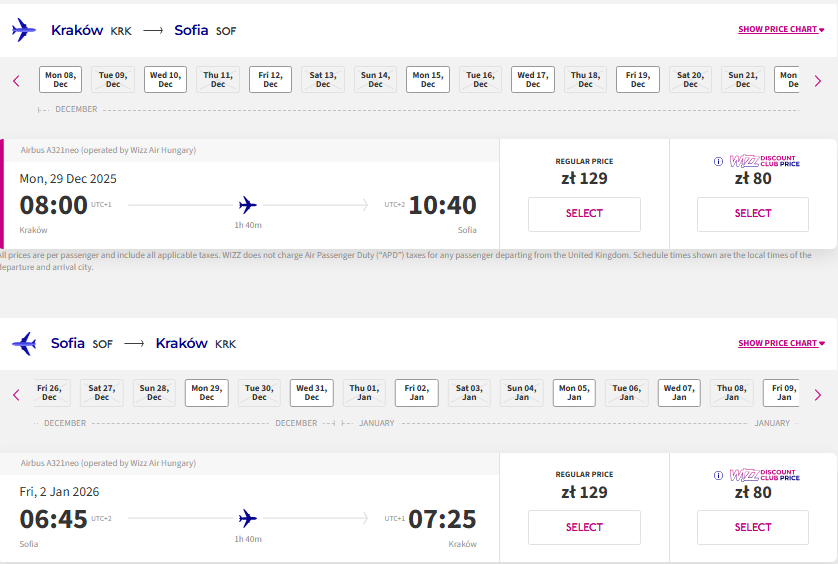Click the outbound flight airplane icon near Kraków
The width and height of the screenshot is (838, 564).
click(24, 30)
